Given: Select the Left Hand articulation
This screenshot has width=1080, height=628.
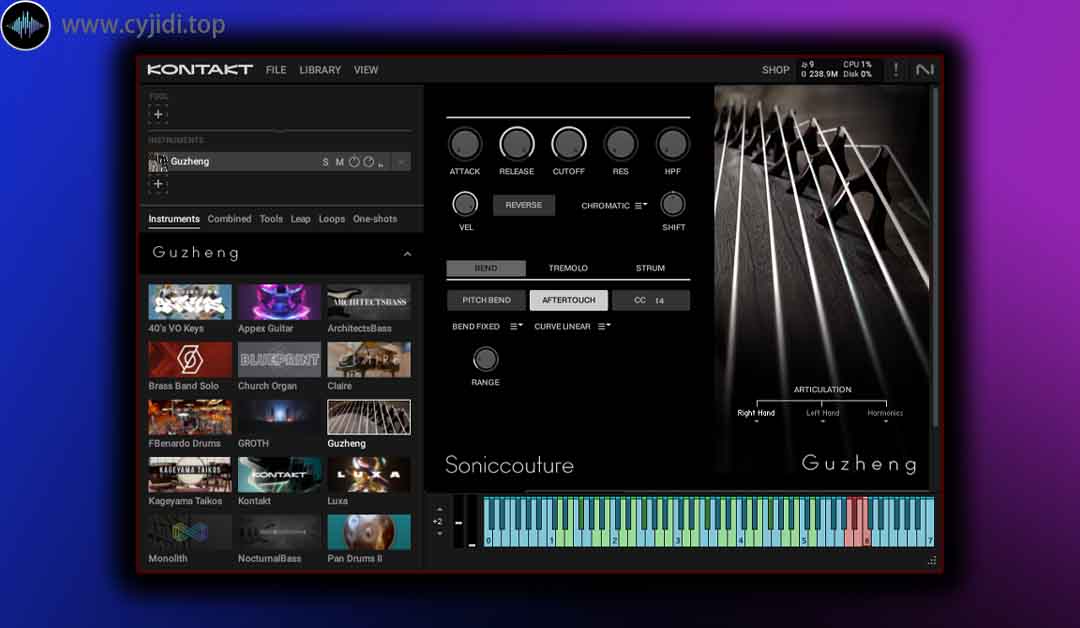Looking at the screenshot, I should click(x=822, y=413).
